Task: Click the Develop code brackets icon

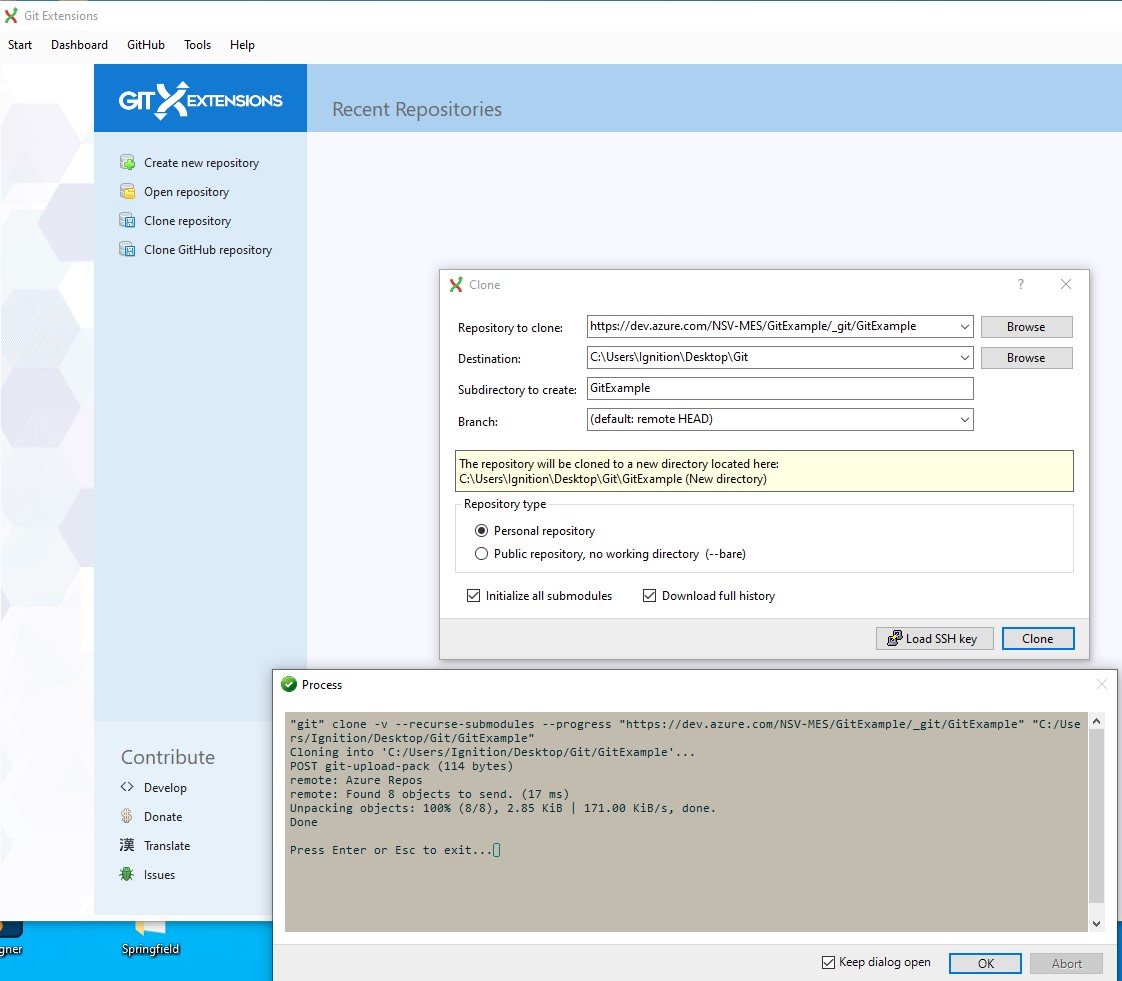Action: pos(127,787)
